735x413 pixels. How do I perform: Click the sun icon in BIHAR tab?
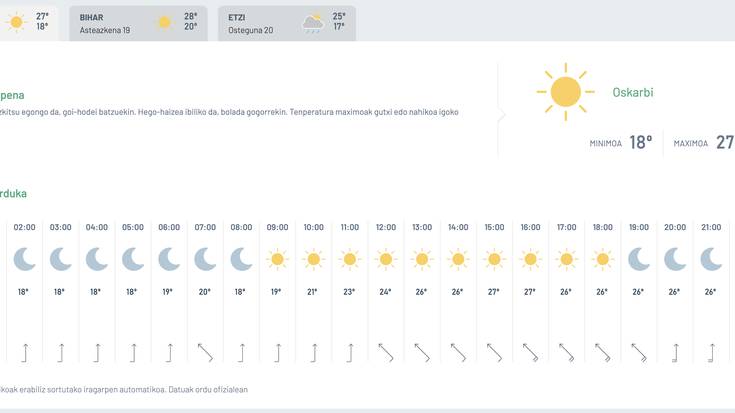165,23
